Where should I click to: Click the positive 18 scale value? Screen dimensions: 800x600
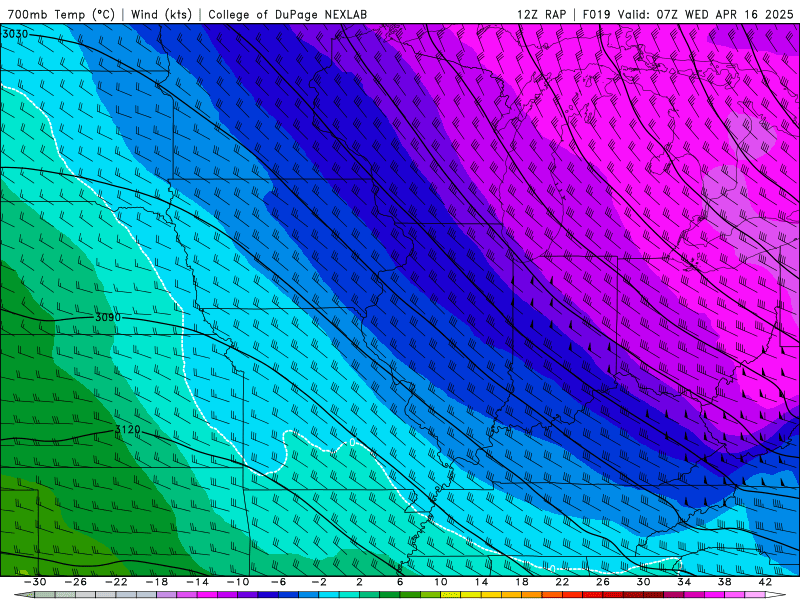coord(521,582)
